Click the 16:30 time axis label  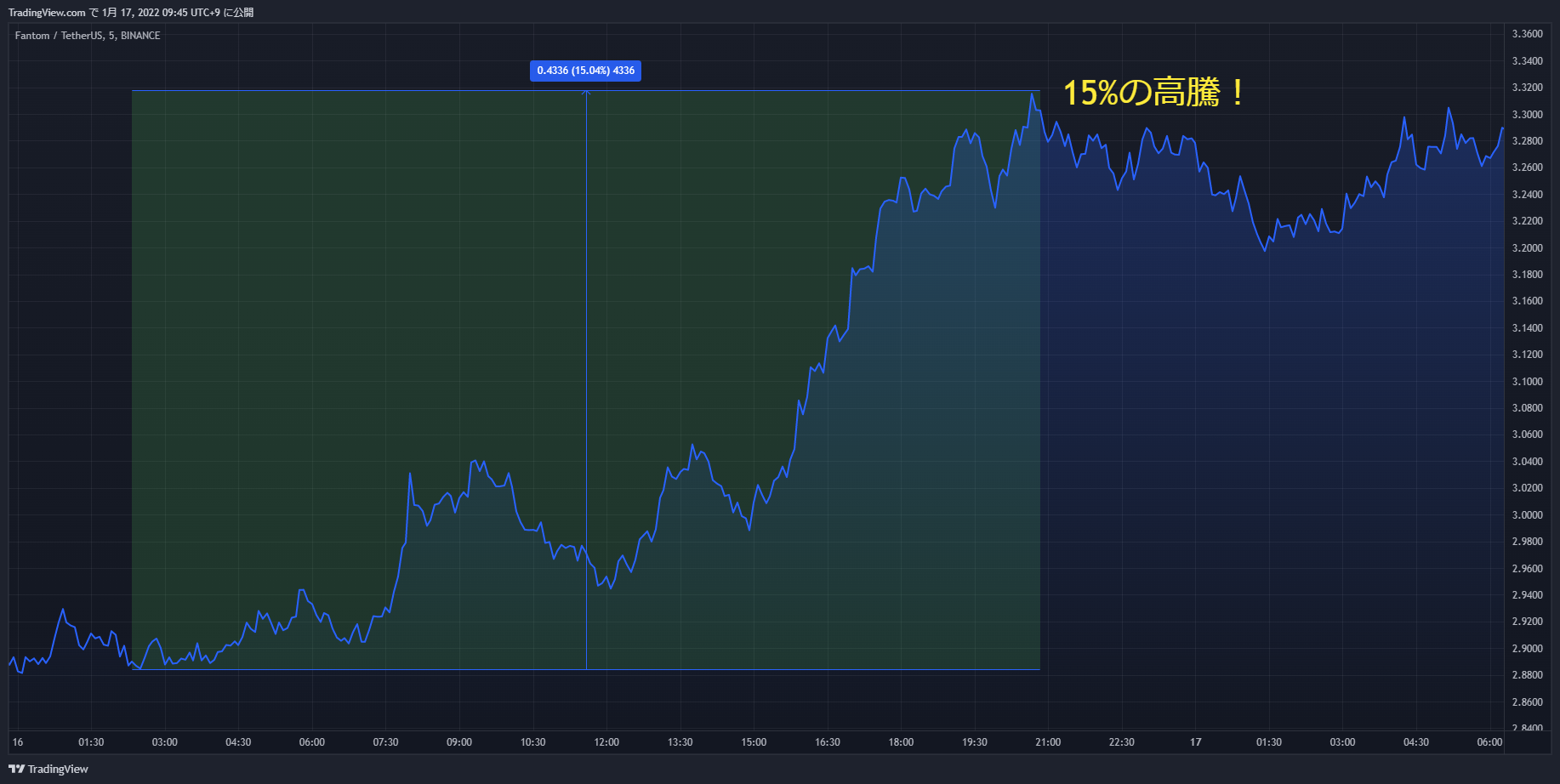click(828, 742)
